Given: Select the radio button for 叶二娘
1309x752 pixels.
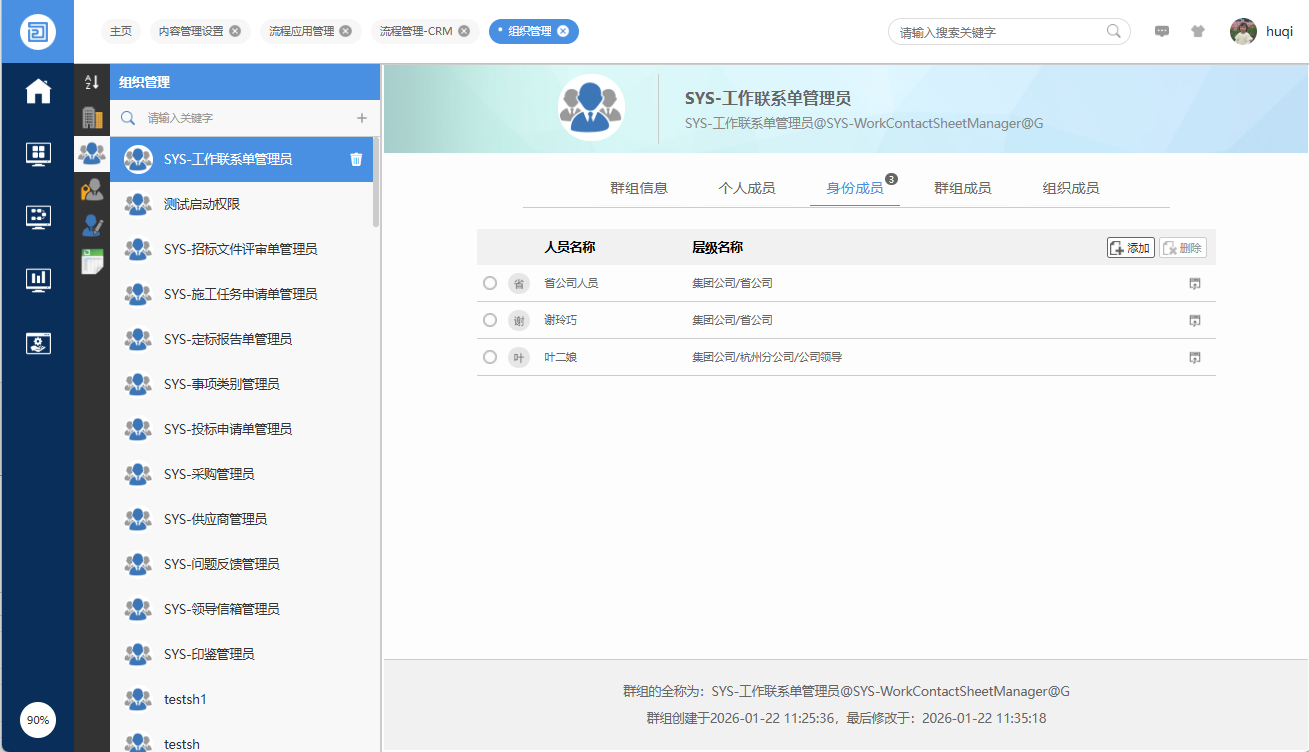Looking at the screenshot, I should point(490,357).
